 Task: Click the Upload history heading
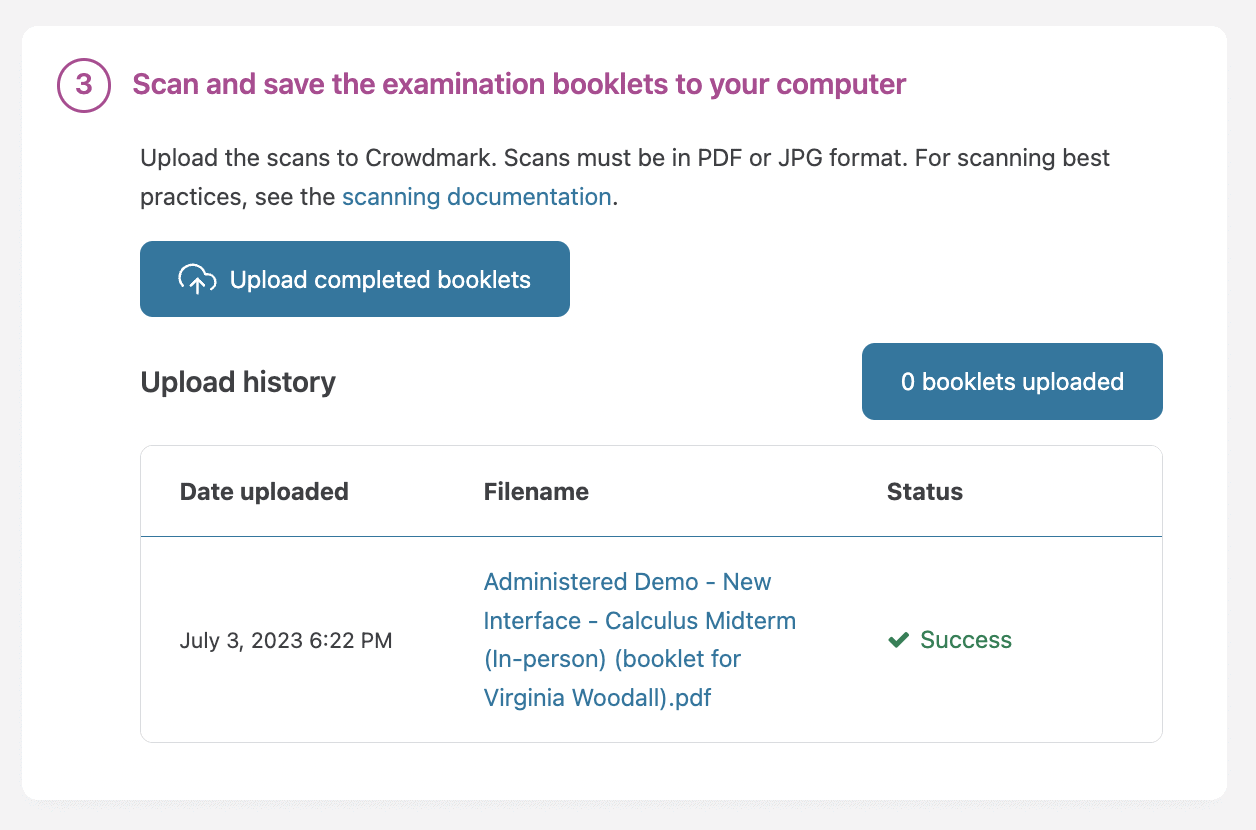click(238, 382)
